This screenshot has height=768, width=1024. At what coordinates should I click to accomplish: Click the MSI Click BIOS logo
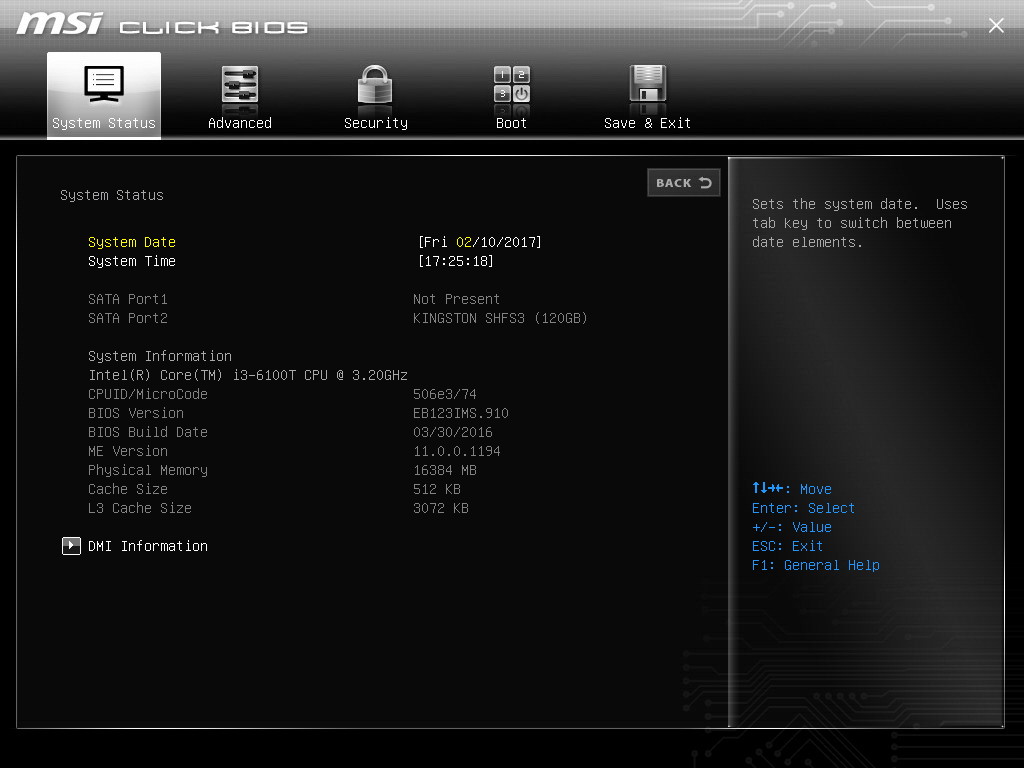[162, 25]
